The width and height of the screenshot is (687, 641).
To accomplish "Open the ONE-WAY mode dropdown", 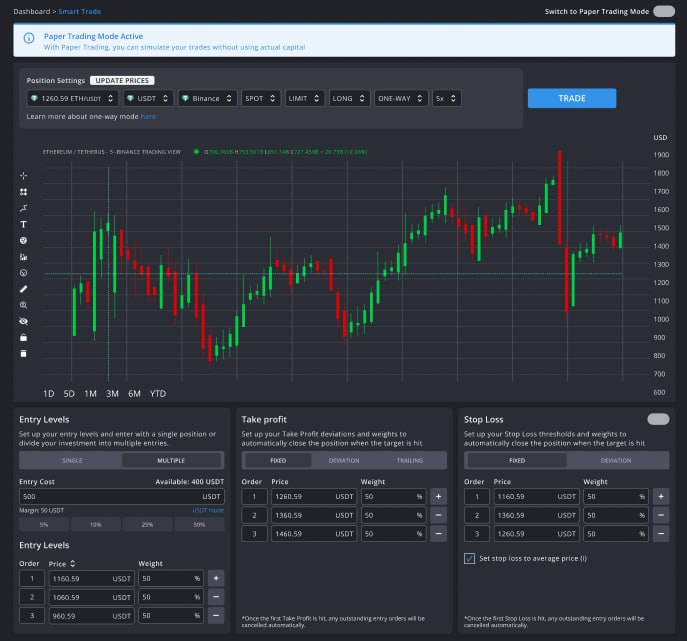I will [401, 99].
